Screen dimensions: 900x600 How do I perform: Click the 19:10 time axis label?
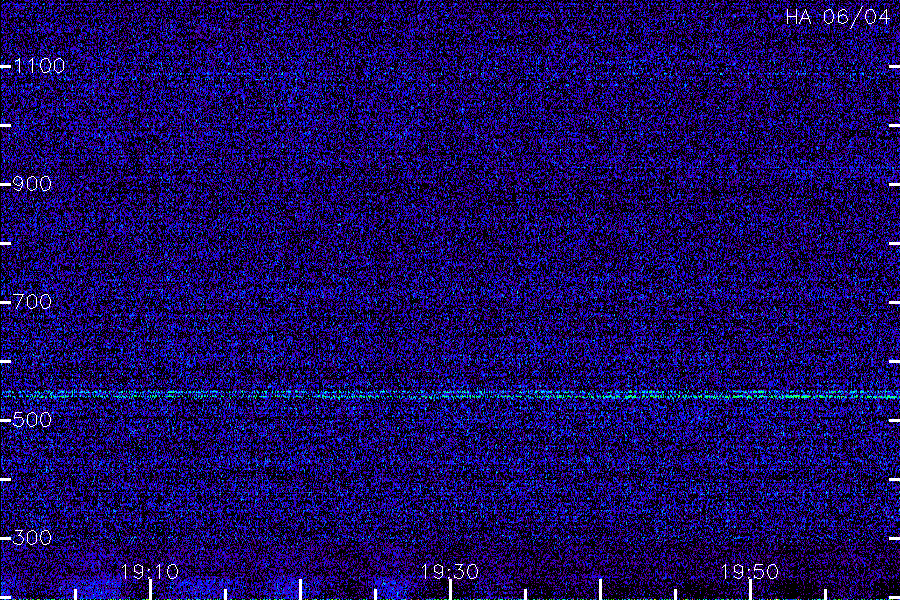click(149, 572)
